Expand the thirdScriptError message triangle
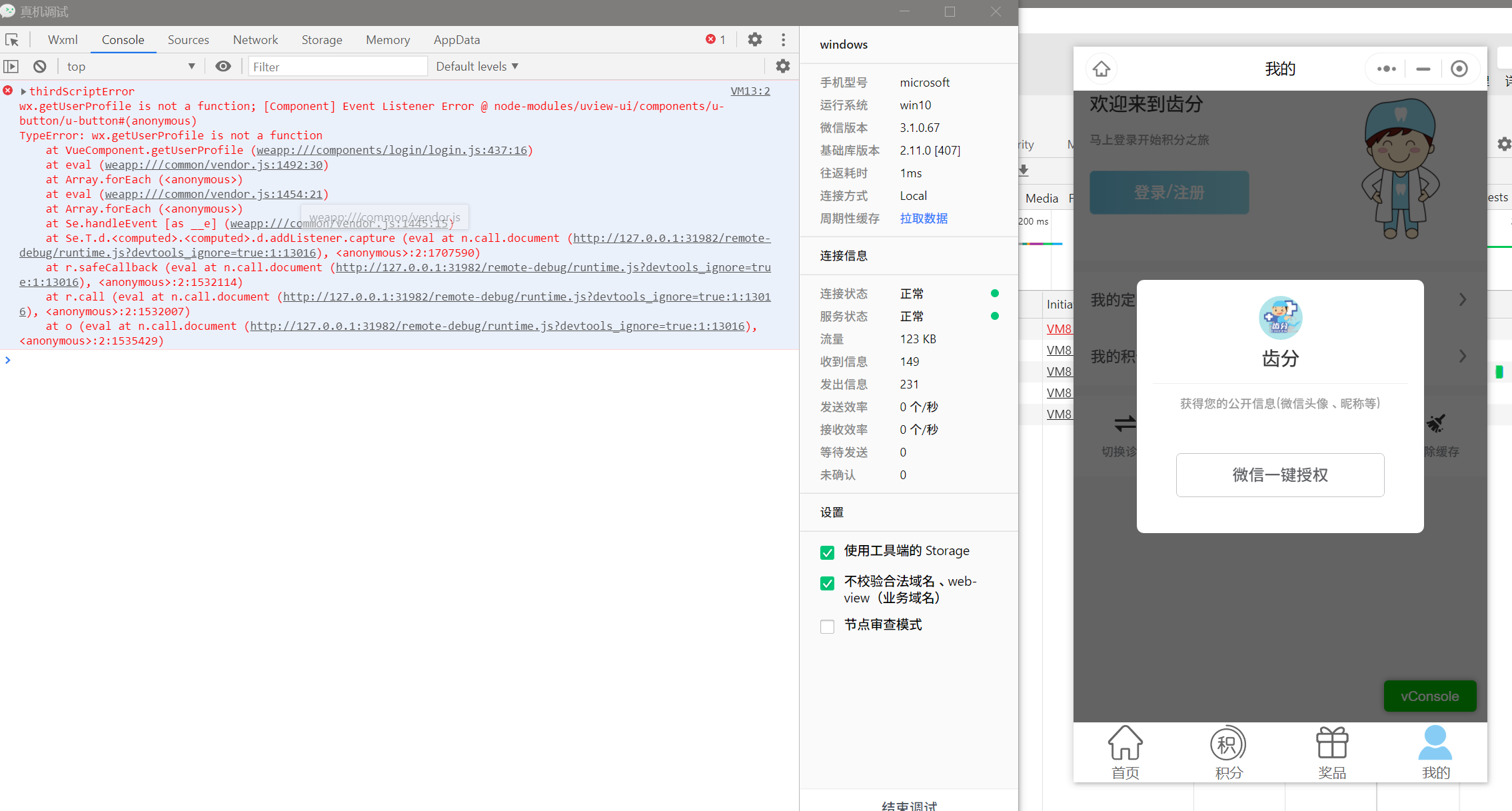1512x811 pixels. coord(23,91)
